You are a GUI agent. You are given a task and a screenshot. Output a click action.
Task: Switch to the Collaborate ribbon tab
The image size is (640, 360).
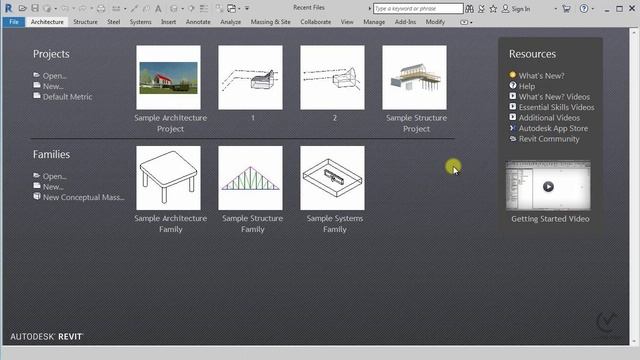click(x=316, y=22)
